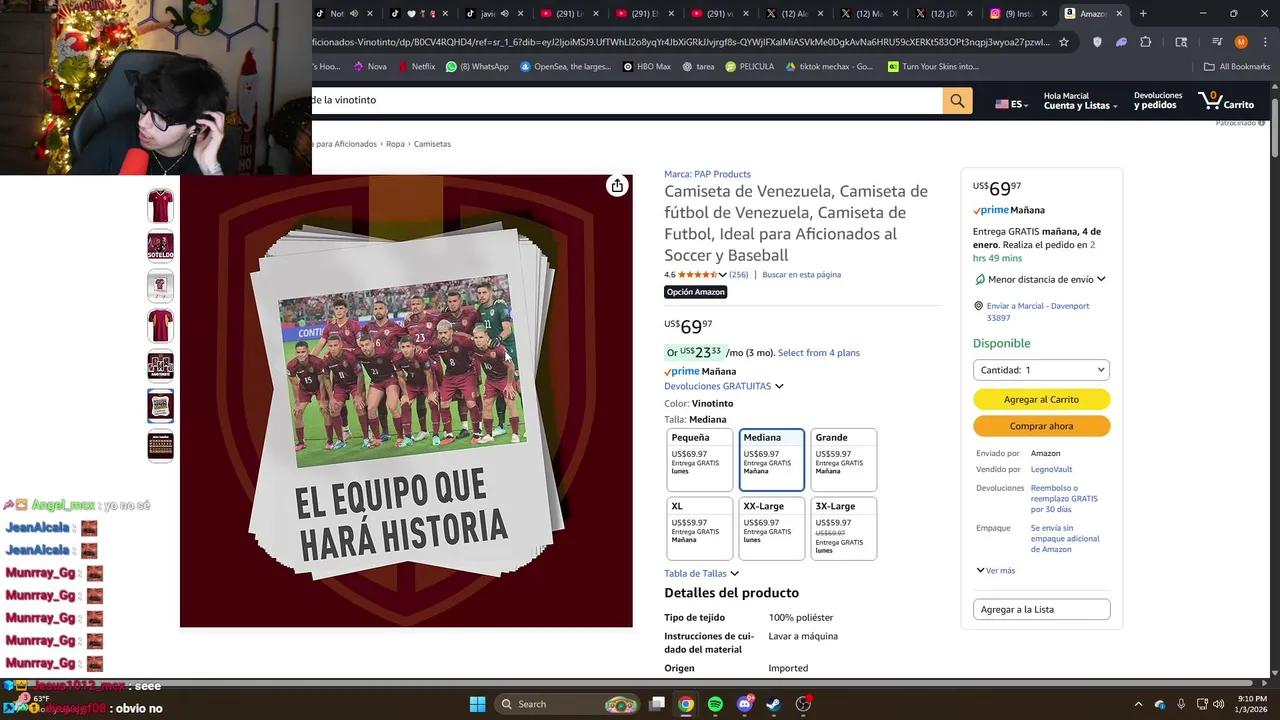
Task: Open the PELICULA bookmark
Action: tap(750, 67)
